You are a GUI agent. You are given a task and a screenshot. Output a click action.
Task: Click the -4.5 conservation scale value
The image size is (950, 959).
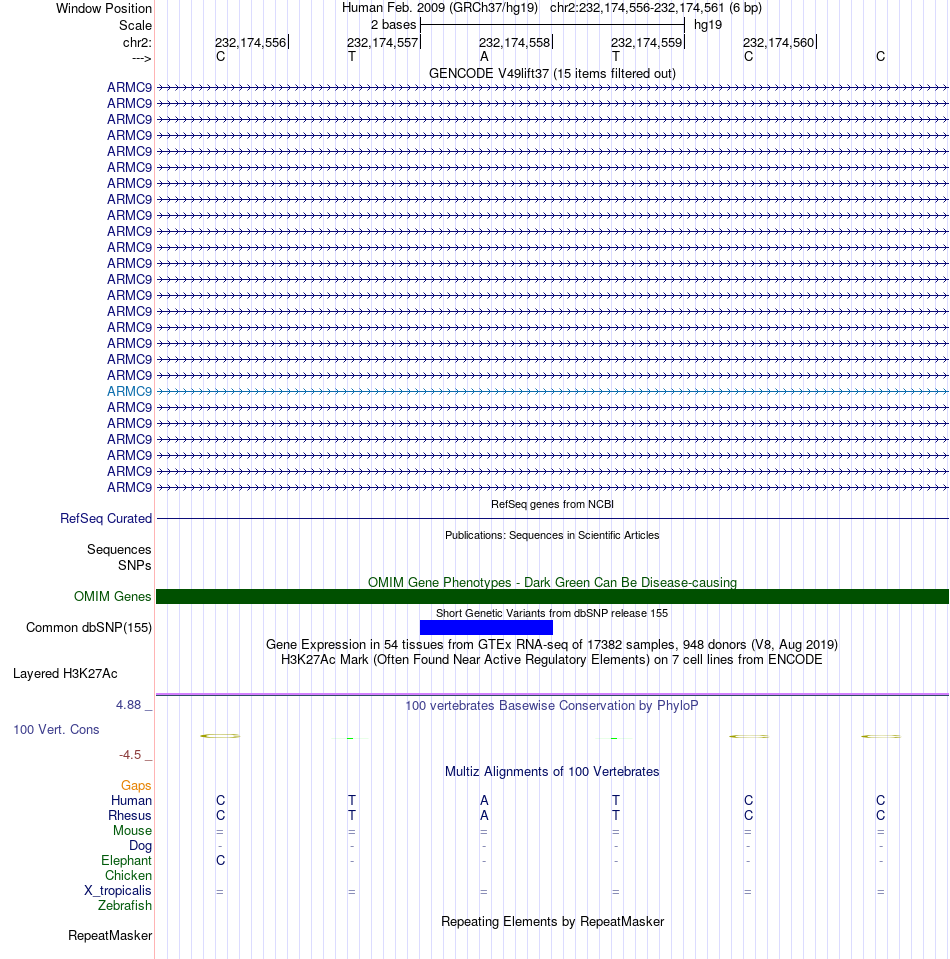coord(130,755)
